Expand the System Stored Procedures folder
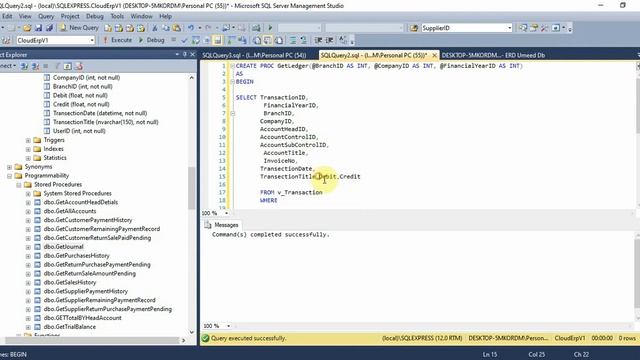This screenshot has width=640, height=360. click(x=28, y=194)
